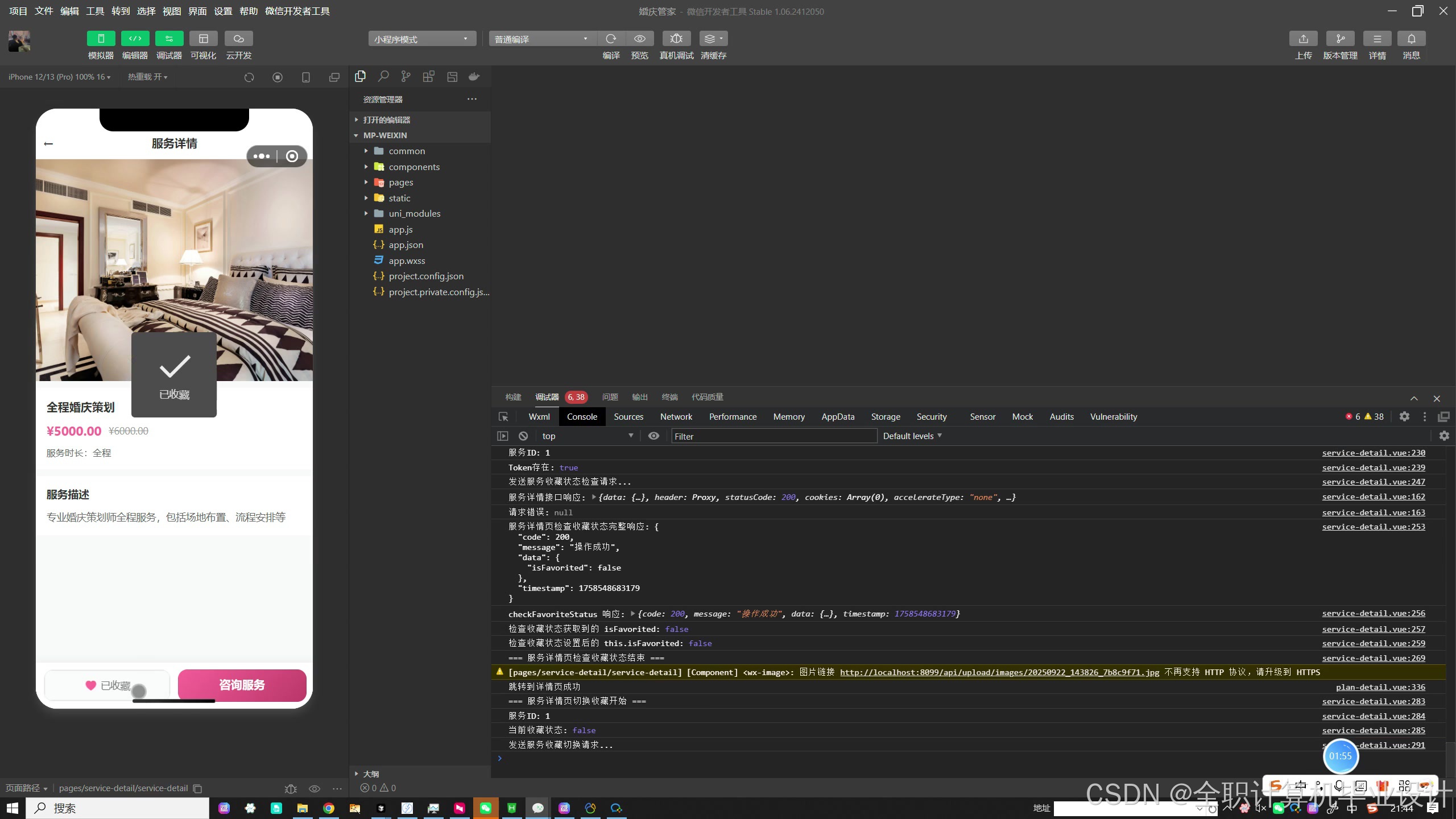Toggle the editor (编辑器) panel button
Viewport: 1456px width, 819px height.
click(135, 39)
